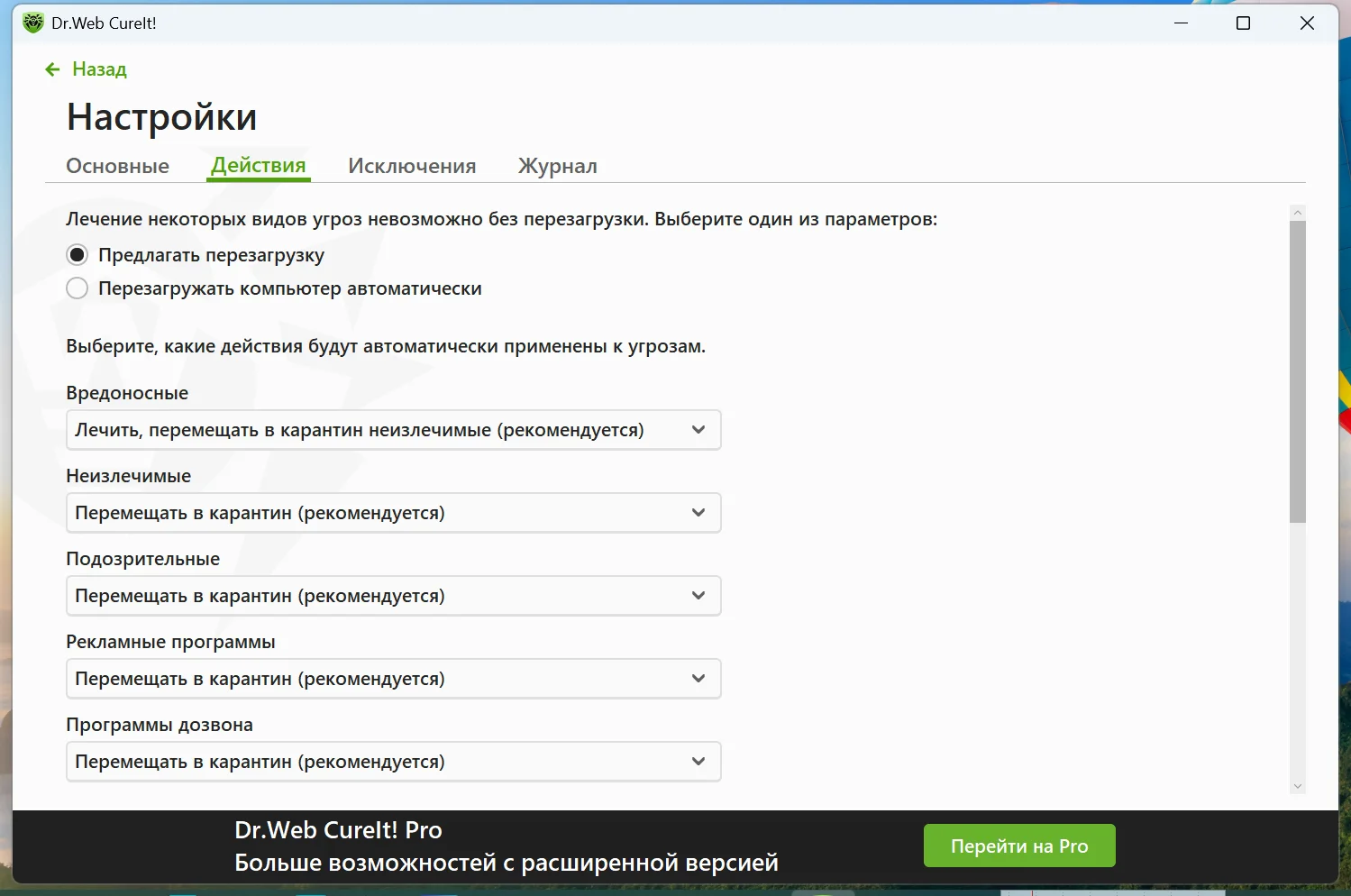Minimize the Dr.Web CureIt! window
1351x896 pixels.
tap(1182, 23)
